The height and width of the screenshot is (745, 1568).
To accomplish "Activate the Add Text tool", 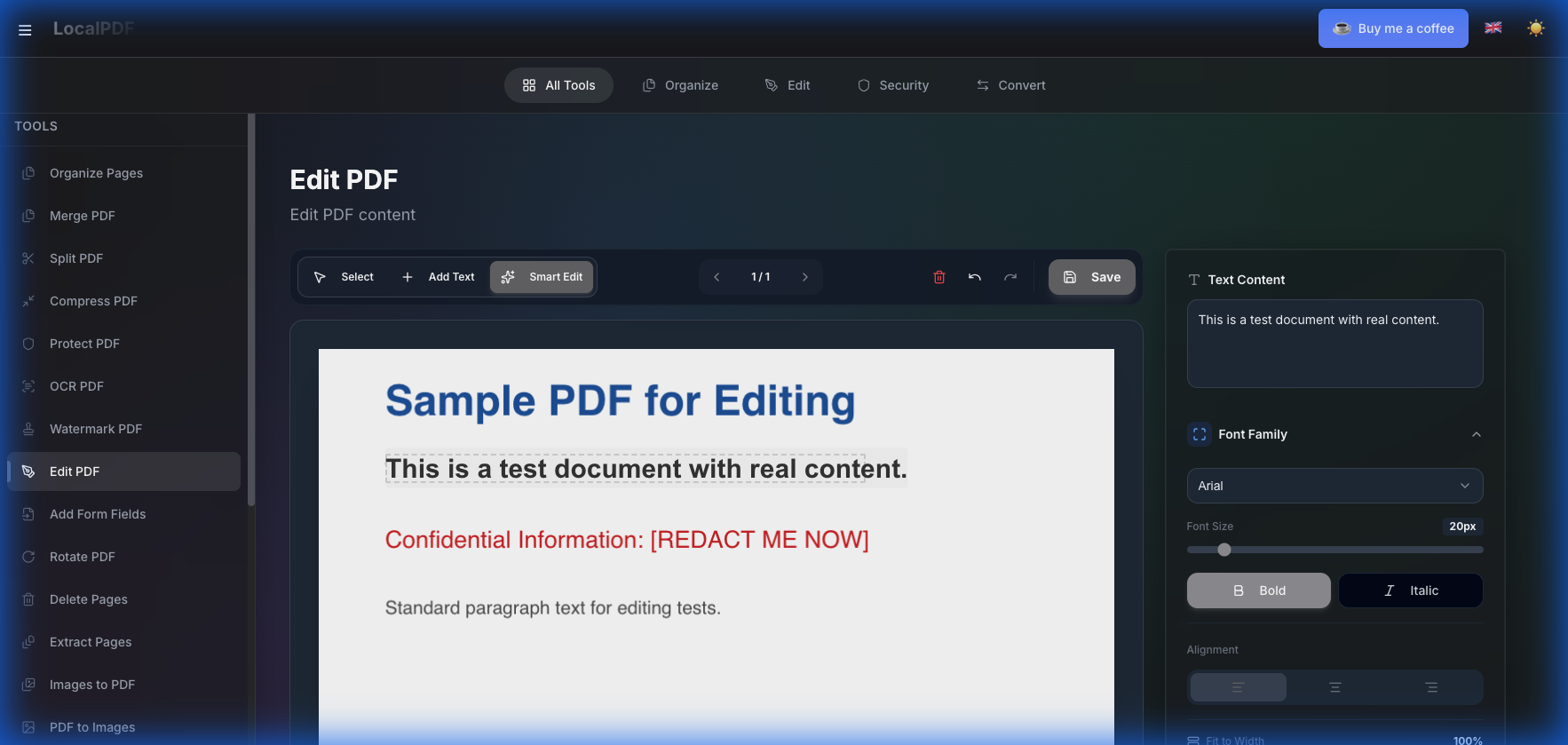I will click(438, 277).
